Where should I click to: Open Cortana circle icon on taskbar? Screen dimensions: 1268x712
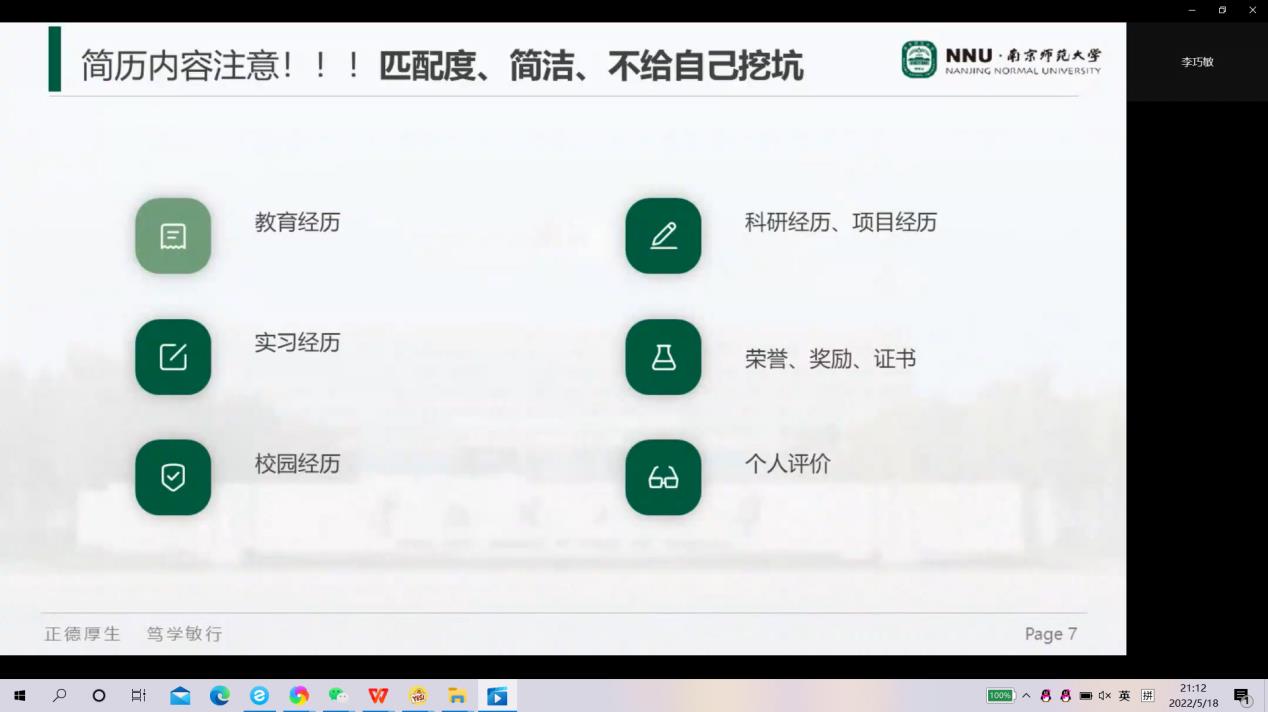99,696
